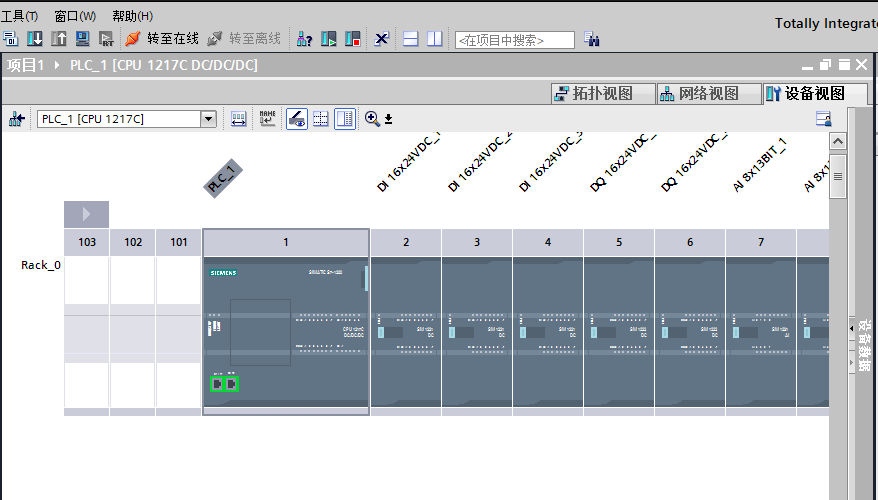Image resolution: width=878 pixels, height=500 pixels.
Task: Expand left rack slots arrow
Action: (86, 214)
